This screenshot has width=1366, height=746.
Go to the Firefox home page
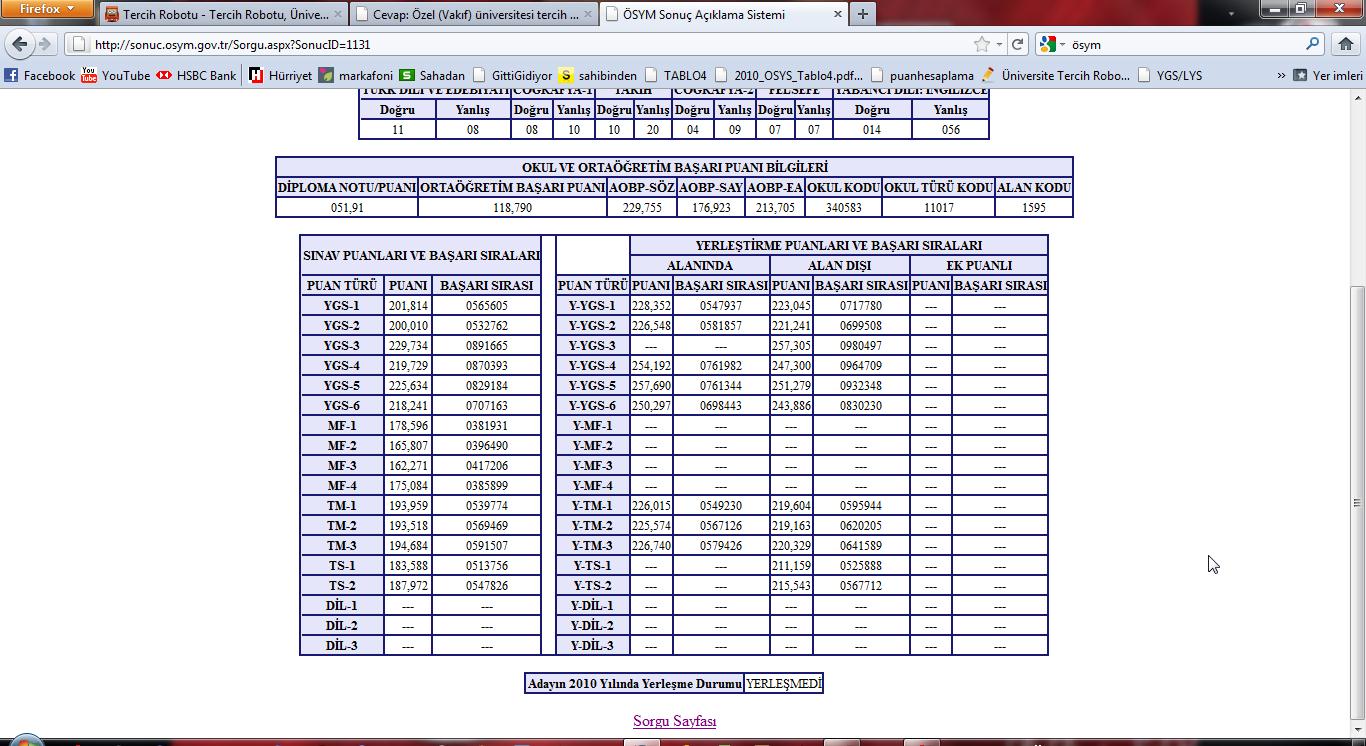point(1345,44)
